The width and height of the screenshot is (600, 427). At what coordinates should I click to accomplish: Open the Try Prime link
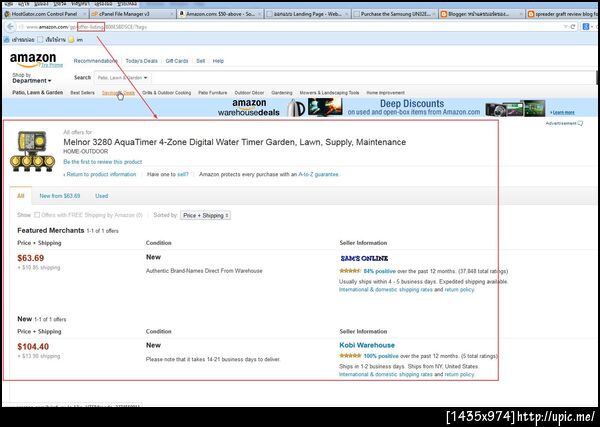click(x=52, y=65)
